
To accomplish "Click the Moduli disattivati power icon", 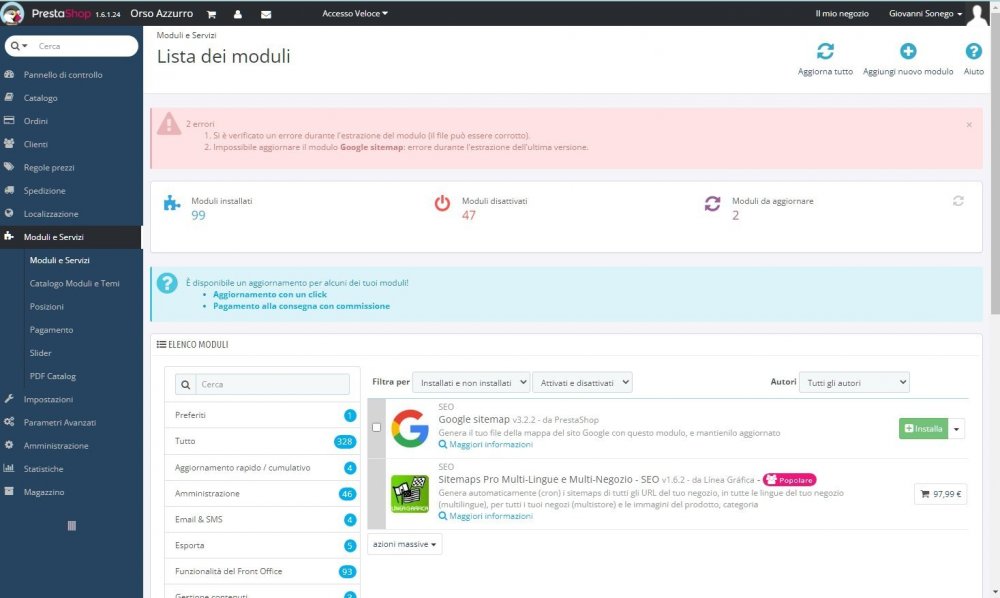I will (442, 203).
